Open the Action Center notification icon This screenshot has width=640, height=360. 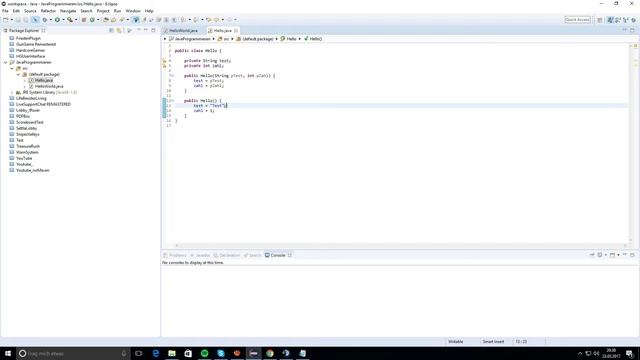(630, 353)
